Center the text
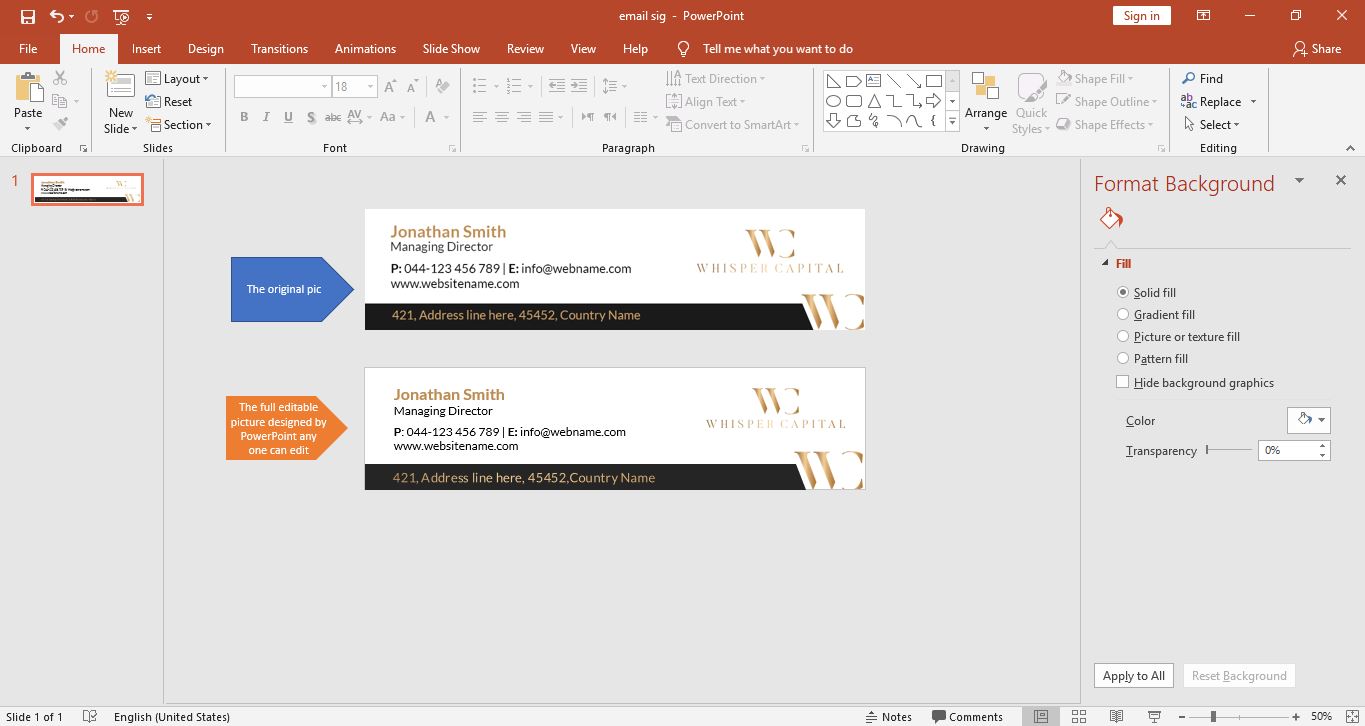The height and width of the screenshot is (726, 1365). [502, 117]
